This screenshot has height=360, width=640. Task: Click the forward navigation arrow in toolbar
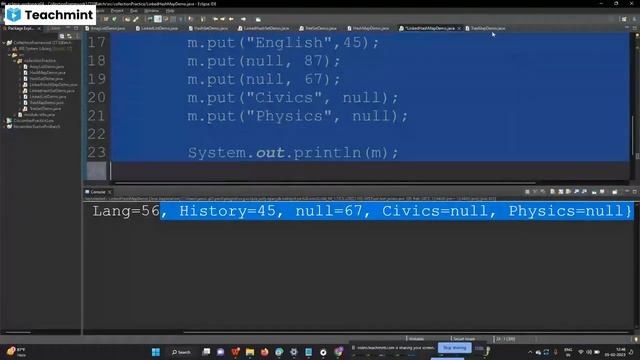tap(243, 19)
